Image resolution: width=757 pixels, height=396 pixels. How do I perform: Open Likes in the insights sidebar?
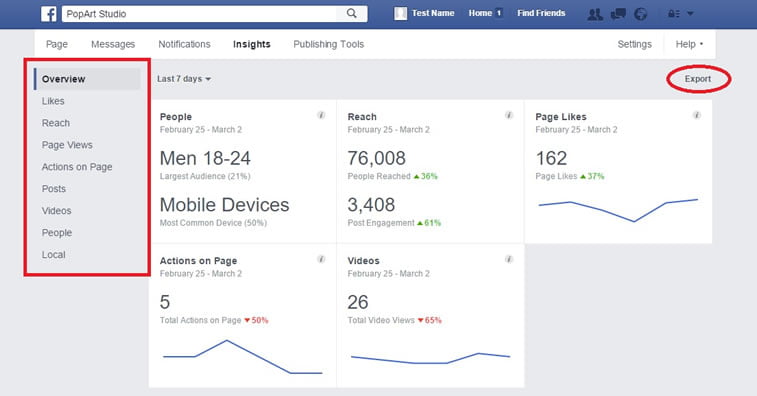[53, 101]
